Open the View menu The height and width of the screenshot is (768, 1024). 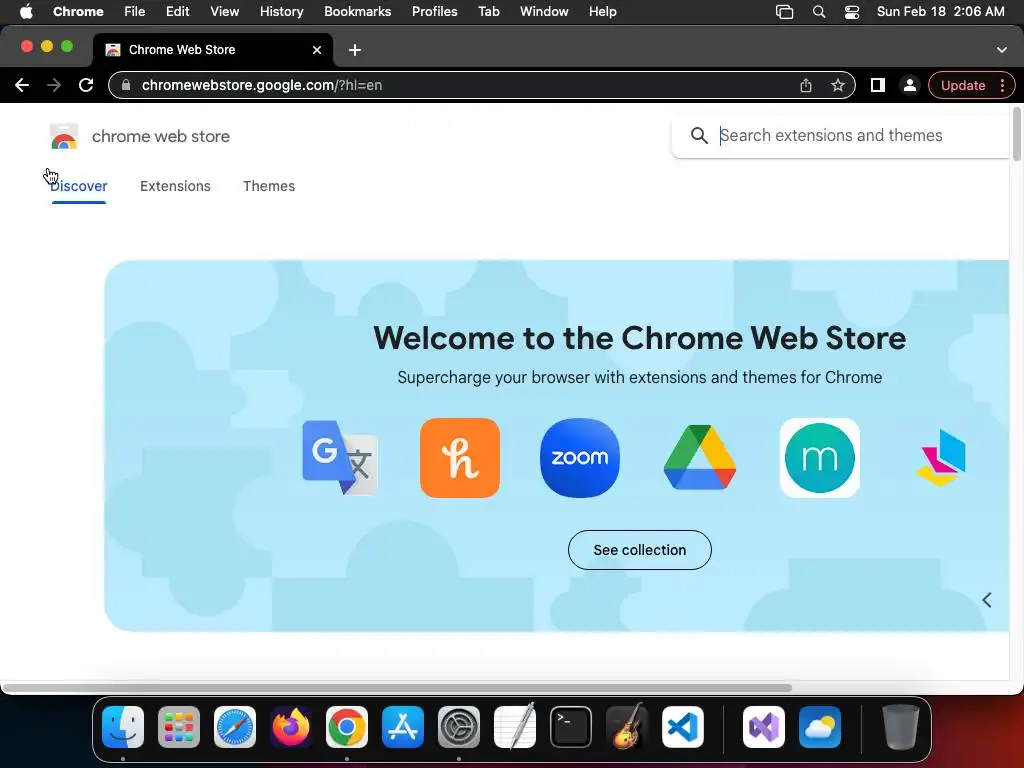[225, 12]
